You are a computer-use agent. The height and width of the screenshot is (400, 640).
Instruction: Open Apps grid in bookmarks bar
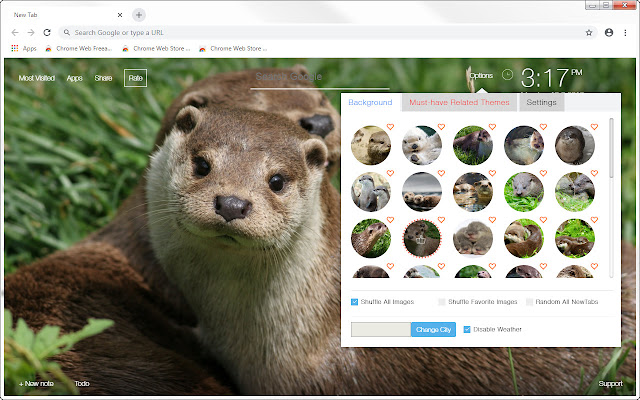24,48
